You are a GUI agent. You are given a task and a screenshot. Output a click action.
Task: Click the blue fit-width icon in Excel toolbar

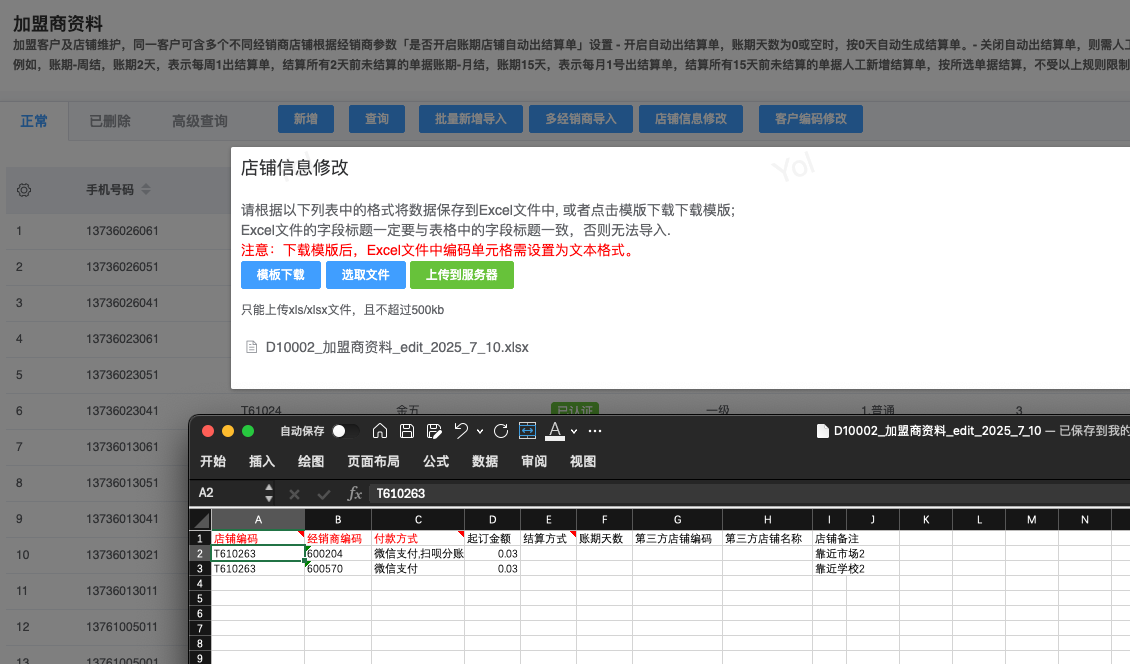click(x=528, y=431)
